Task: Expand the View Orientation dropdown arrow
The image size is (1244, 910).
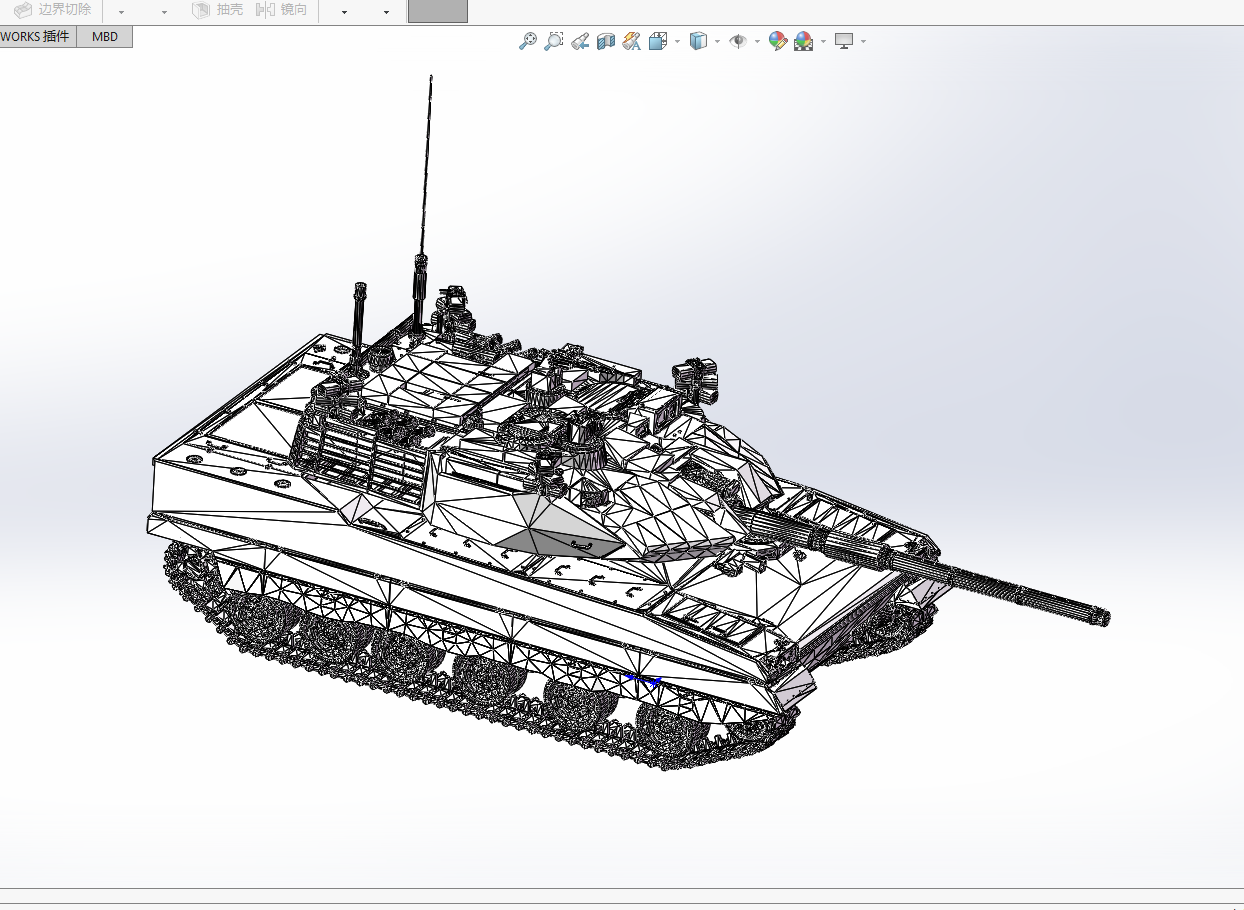Action: [x=678, y=42]
